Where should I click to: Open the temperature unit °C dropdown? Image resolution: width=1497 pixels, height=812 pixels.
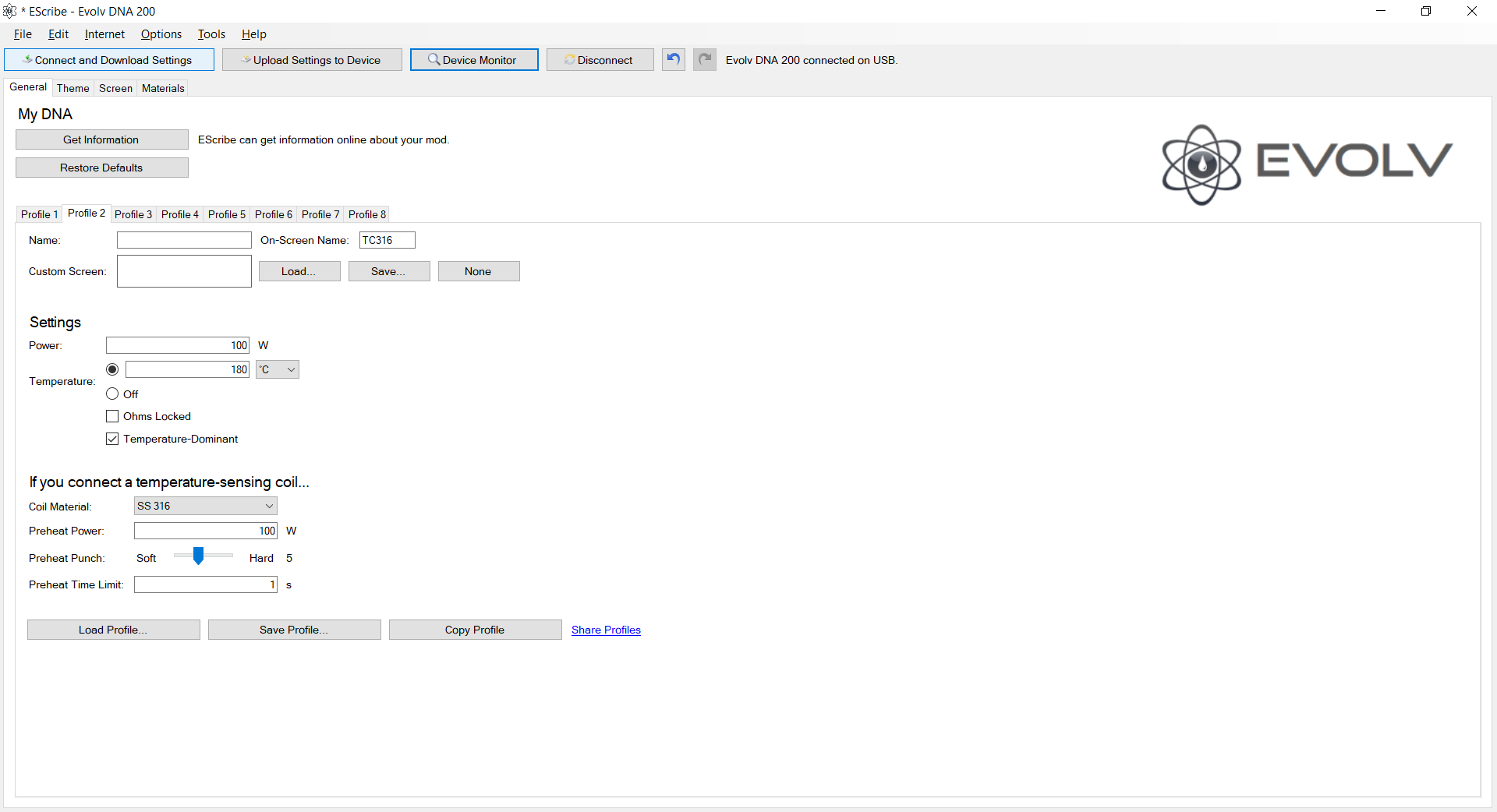[x=278, y=369]
